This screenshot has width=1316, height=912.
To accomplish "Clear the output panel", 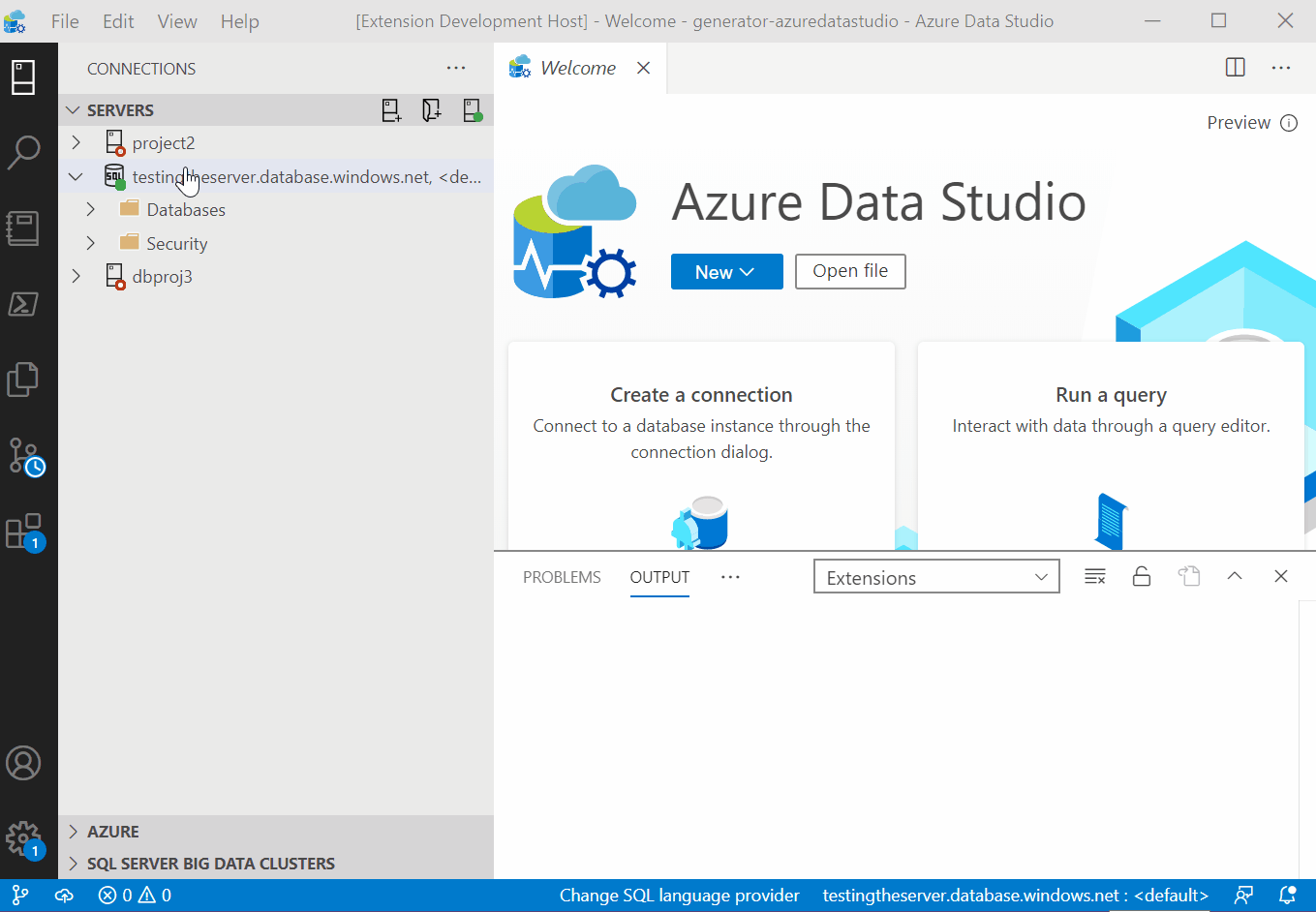I will tap(1095, 577).
